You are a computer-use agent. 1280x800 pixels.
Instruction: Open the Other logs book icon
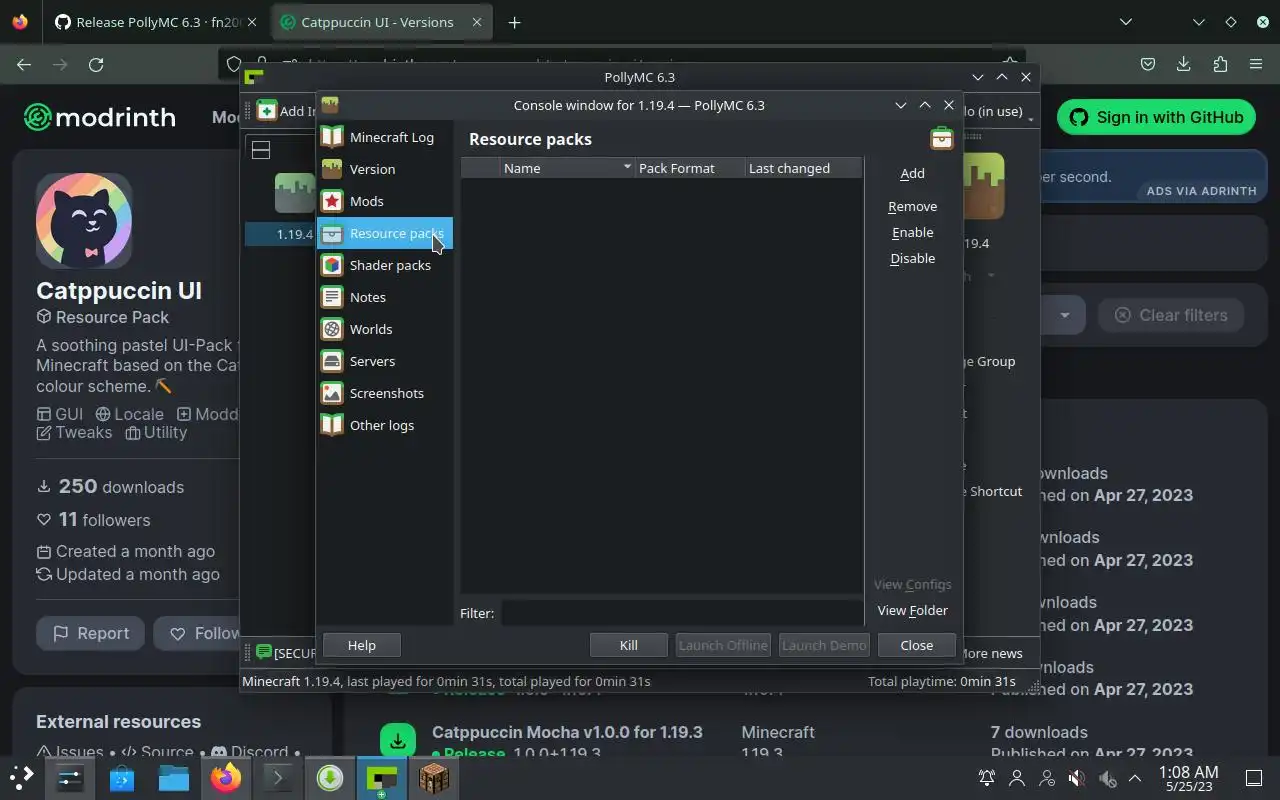(332, 425)
